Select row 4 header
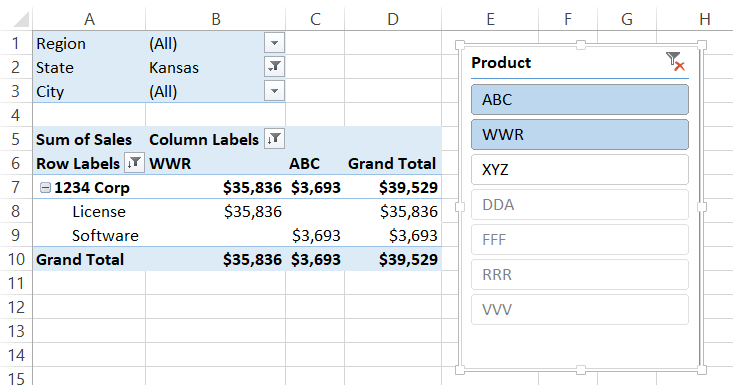Screen dimensions: 733x385 (16, 115)
